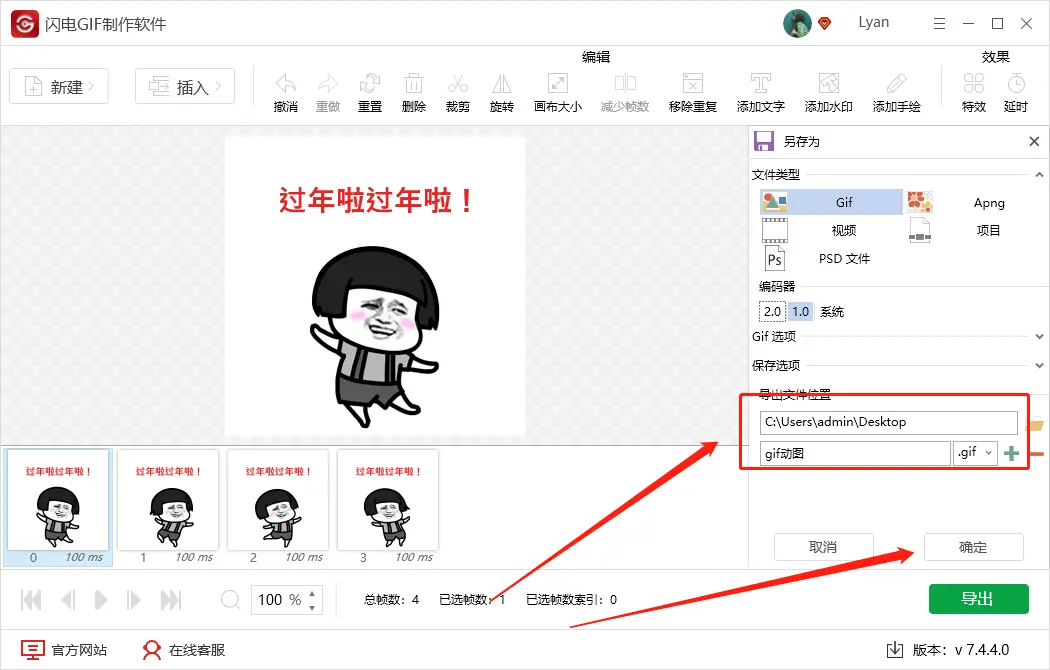The image size is (1050, 670).
Task: Play the animation preview
Action: pyautogui.click(x=100, y=600)
